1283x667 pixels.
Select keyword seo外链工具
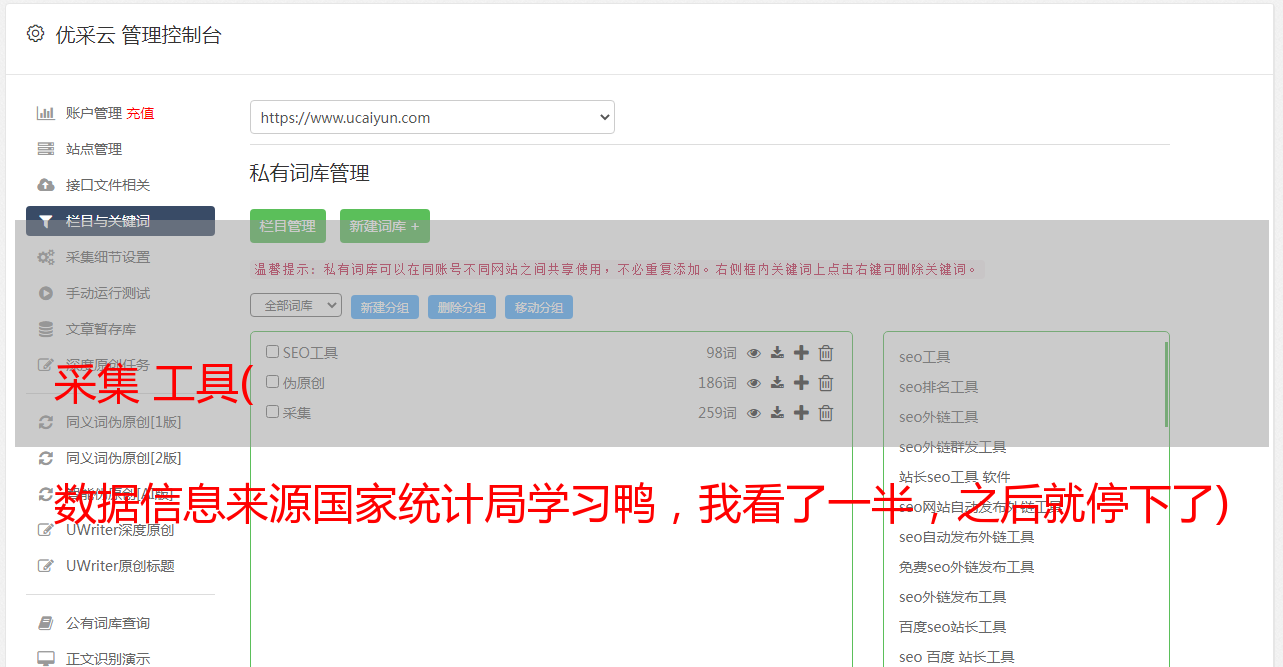[x=938, y=417]
